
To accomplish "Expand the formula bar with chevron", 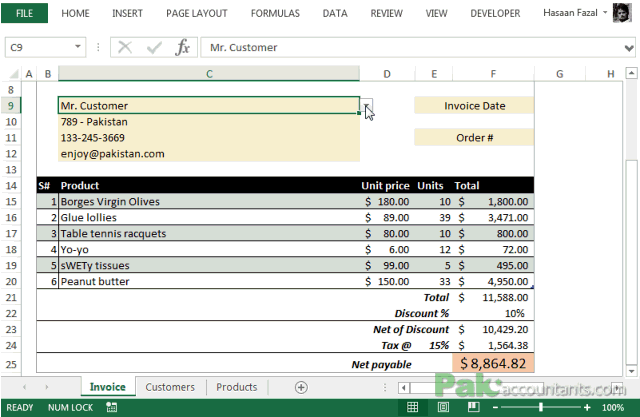I will tap(629, 48).
